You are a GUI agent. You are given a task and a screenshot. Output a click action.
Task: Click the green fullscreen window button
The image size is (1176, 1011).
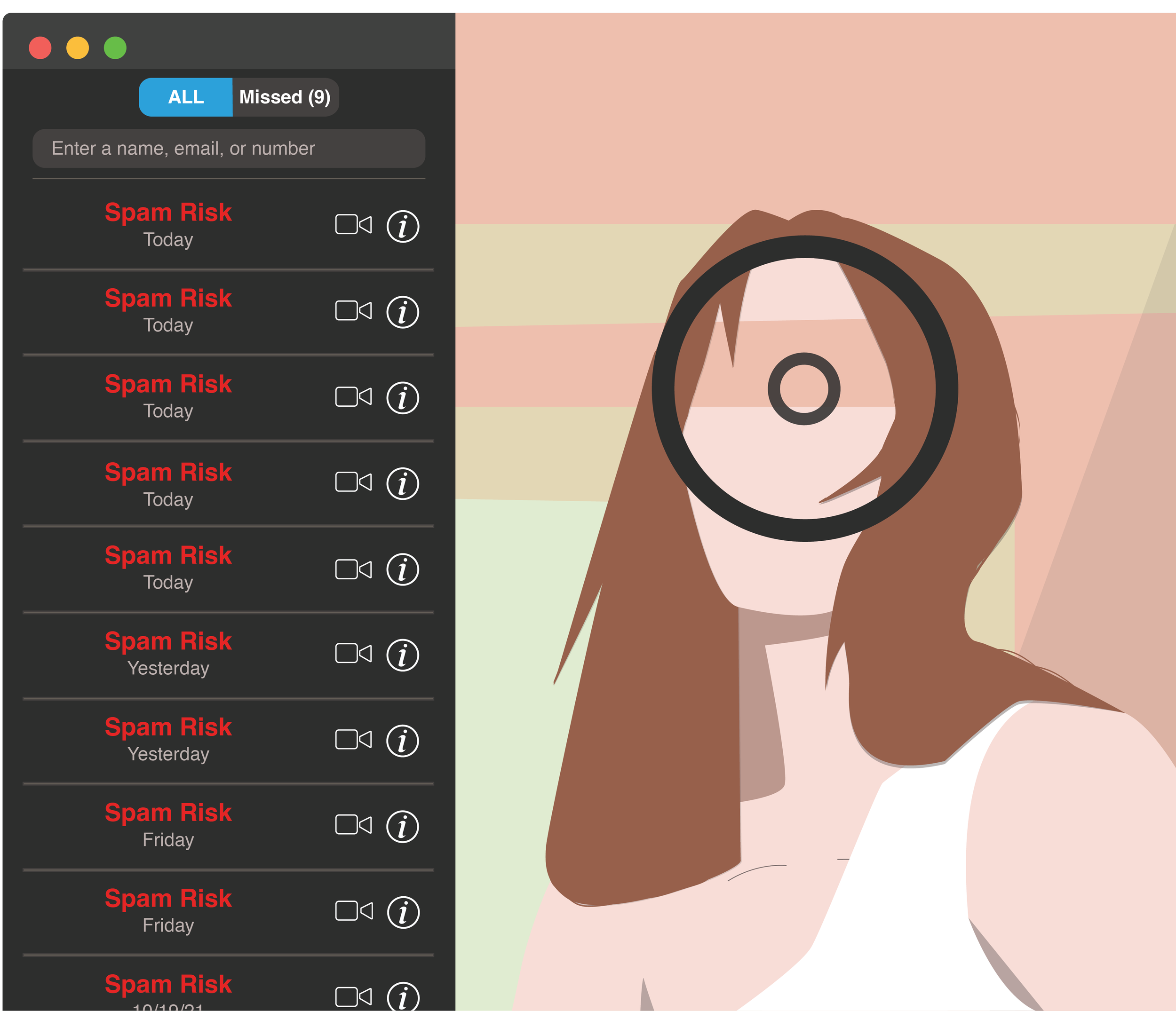[115, 47]
